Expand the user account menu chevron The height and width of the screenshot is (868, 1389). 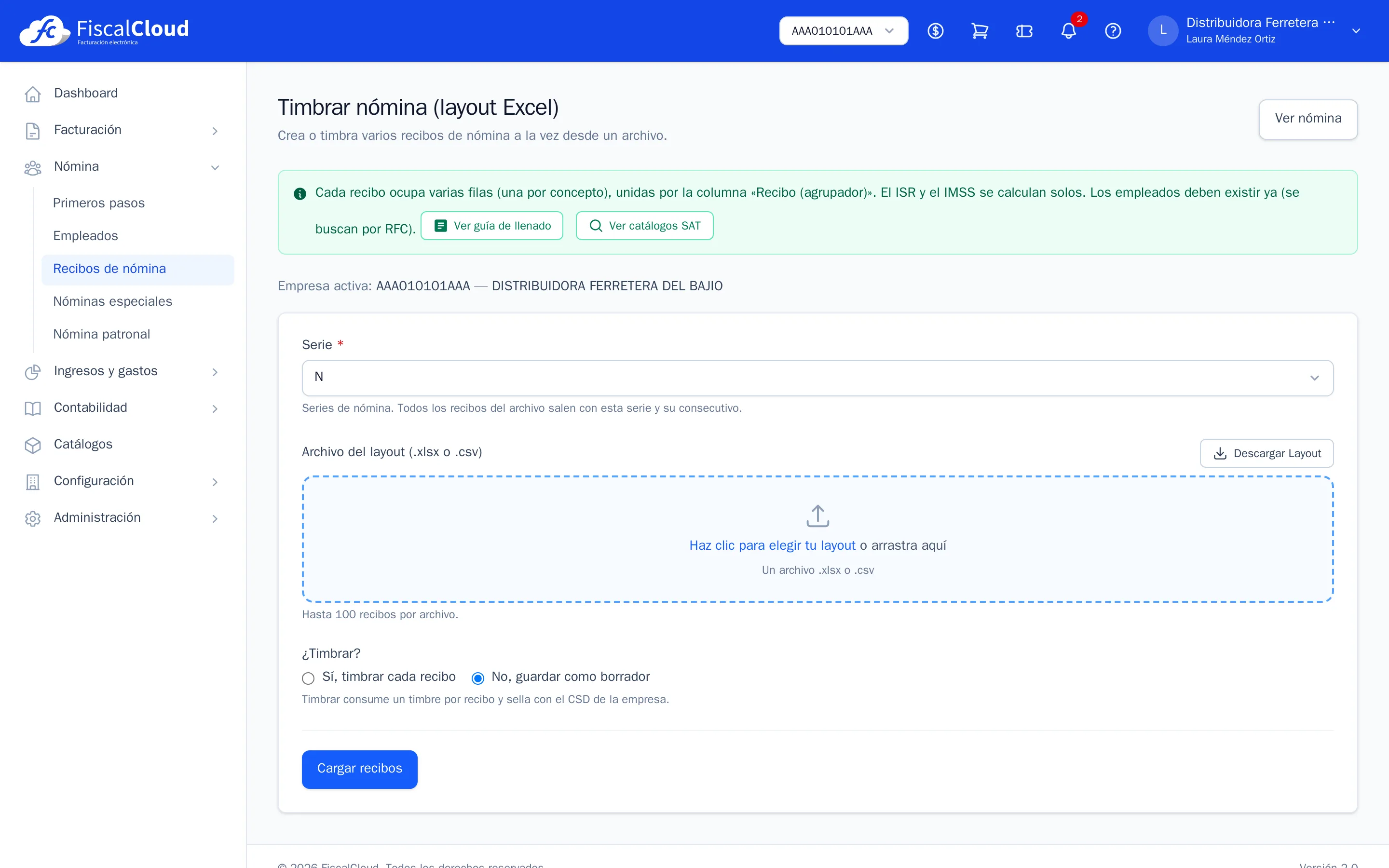tap(1356, 31)
